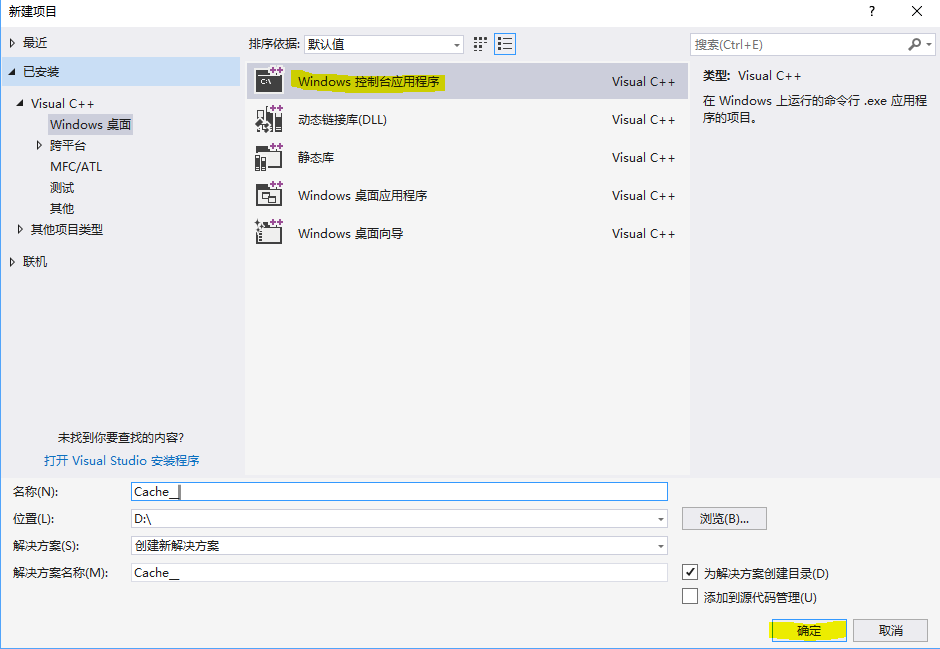Select 其他 category under Visual C++
940x649 pixels.
(x=62, y=209)
